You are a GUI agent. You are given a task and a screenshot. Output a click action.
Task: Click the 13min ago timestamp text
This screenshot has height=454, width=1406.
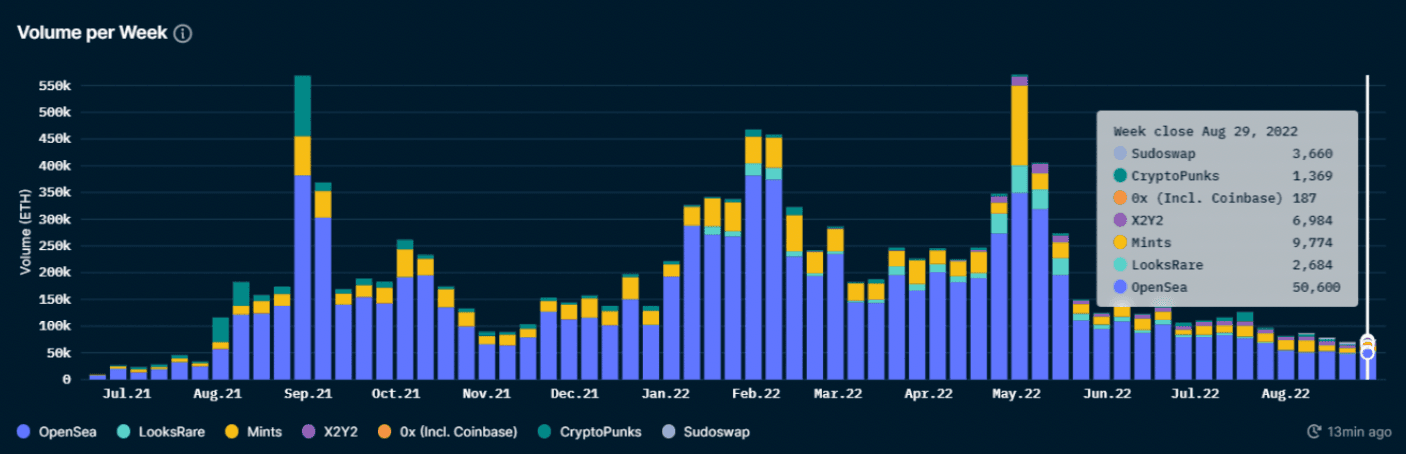pyautogui.click(x=1358, y=432)
